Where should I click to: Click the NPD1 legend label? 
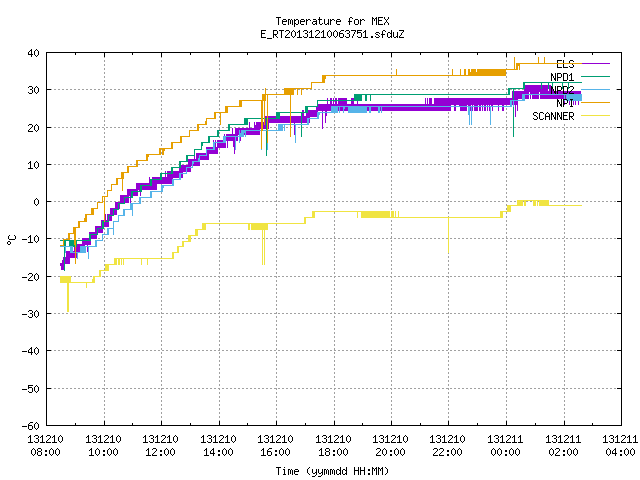562,77
